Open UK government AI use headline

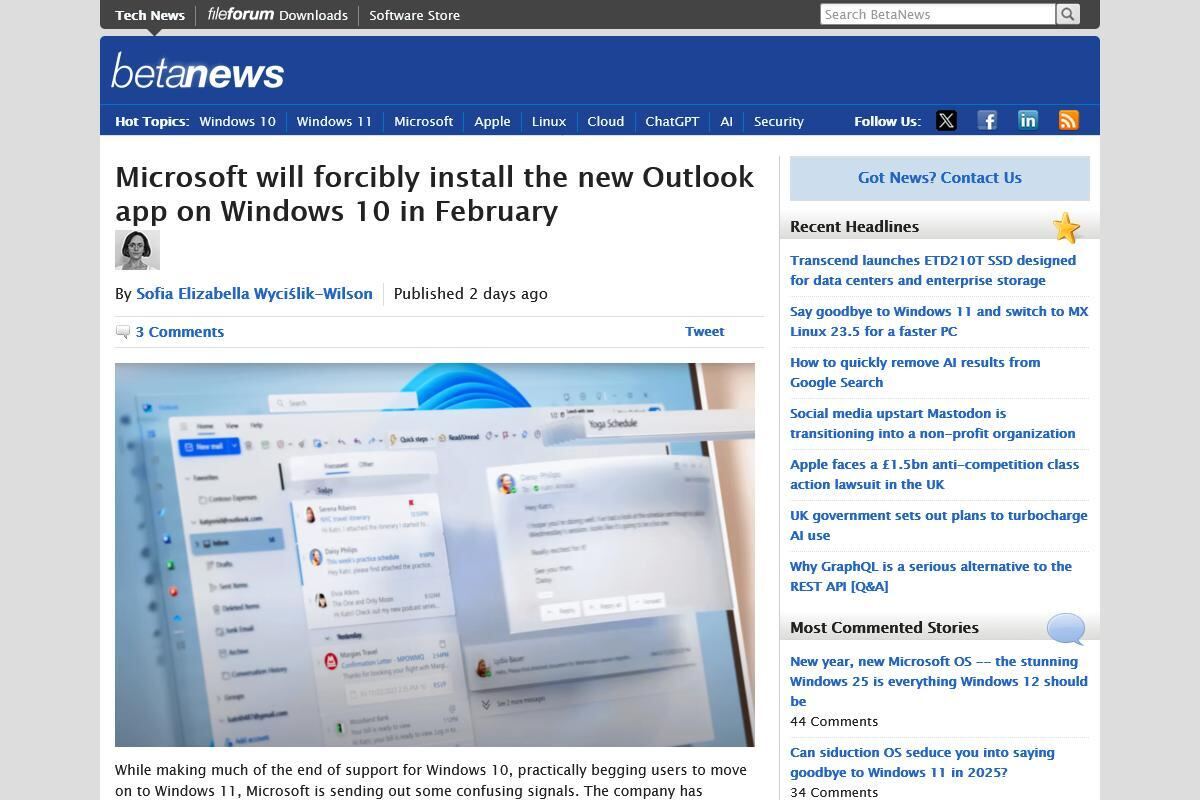pos(938,525)
